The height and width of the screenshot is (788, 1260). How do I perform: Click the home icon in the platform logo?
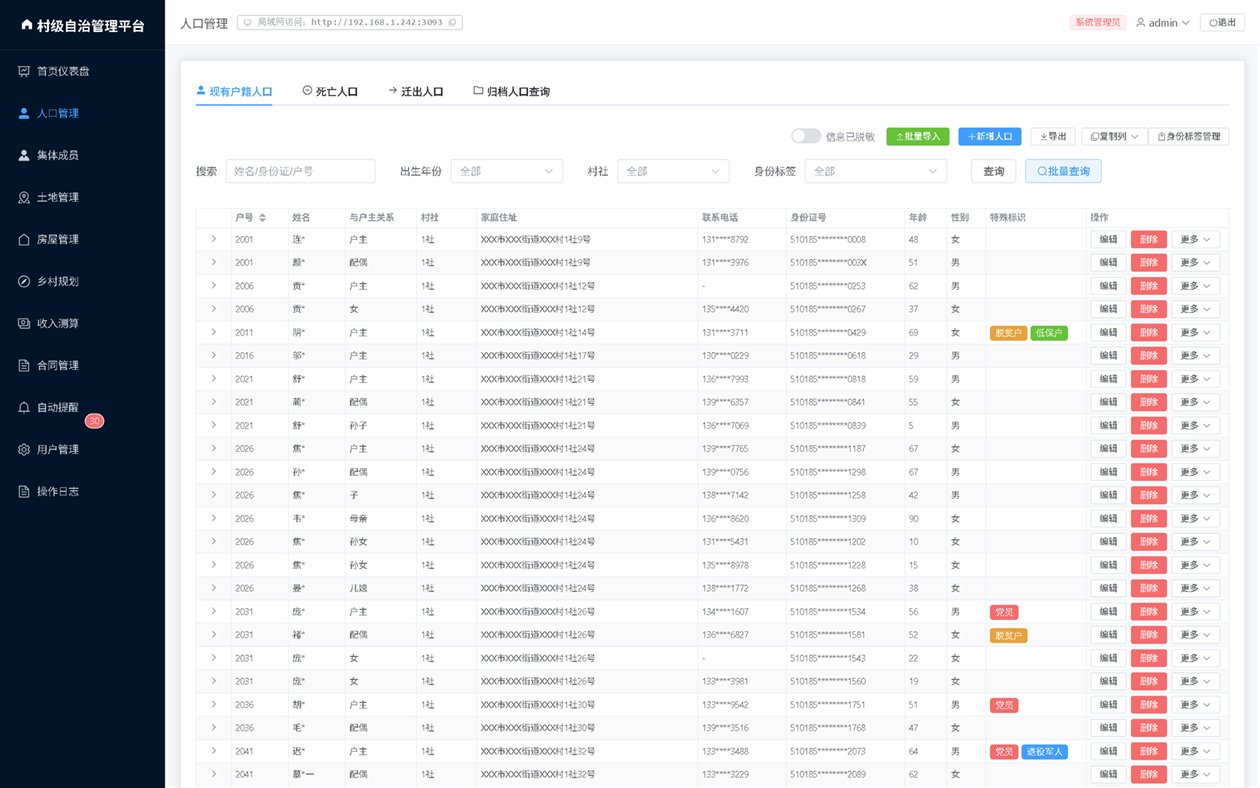[26, 25]
